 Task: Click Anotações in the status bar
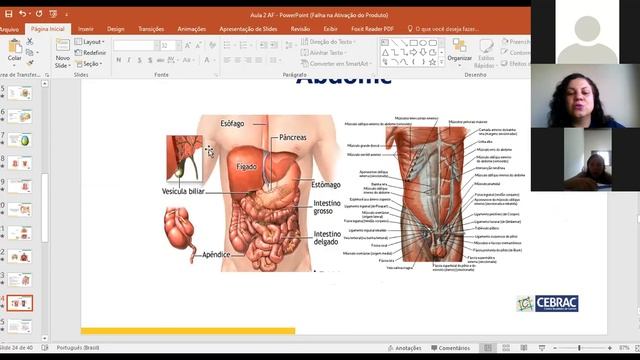(404, 348)
